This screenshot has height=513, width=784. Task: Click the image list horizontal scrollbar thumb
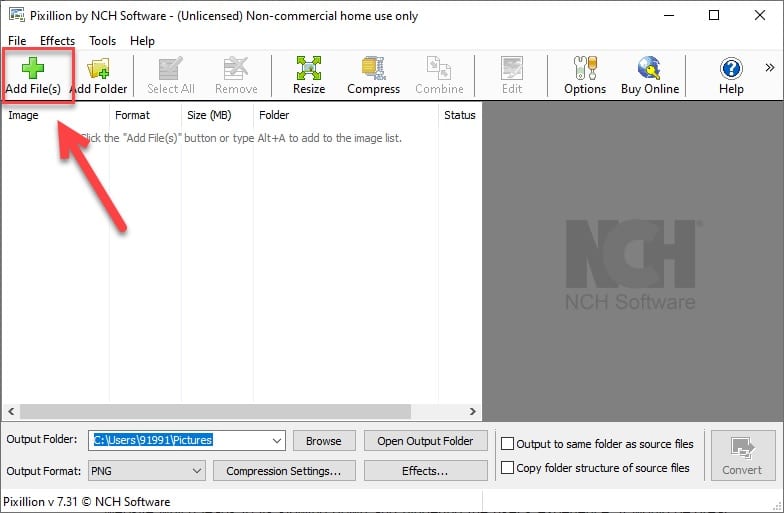point(215,412)
